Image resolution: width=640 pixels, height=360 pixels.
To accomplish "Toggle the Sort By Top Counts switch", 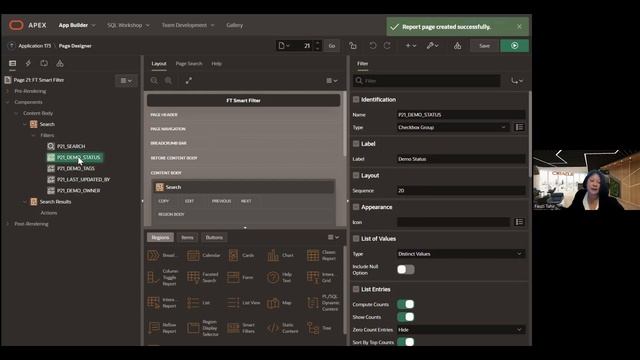I will point(406,342).
